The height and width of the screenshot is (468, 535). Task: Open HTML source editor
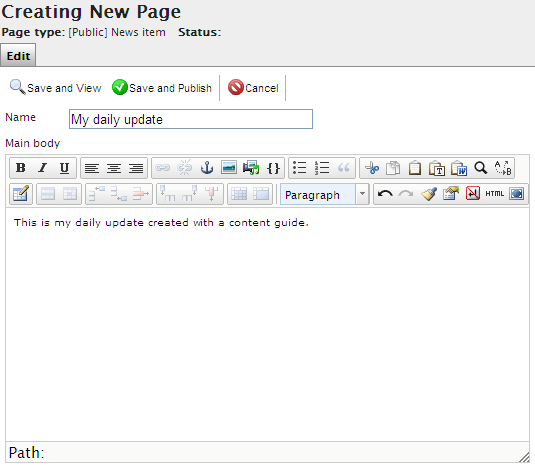click(x=494, y=194)
